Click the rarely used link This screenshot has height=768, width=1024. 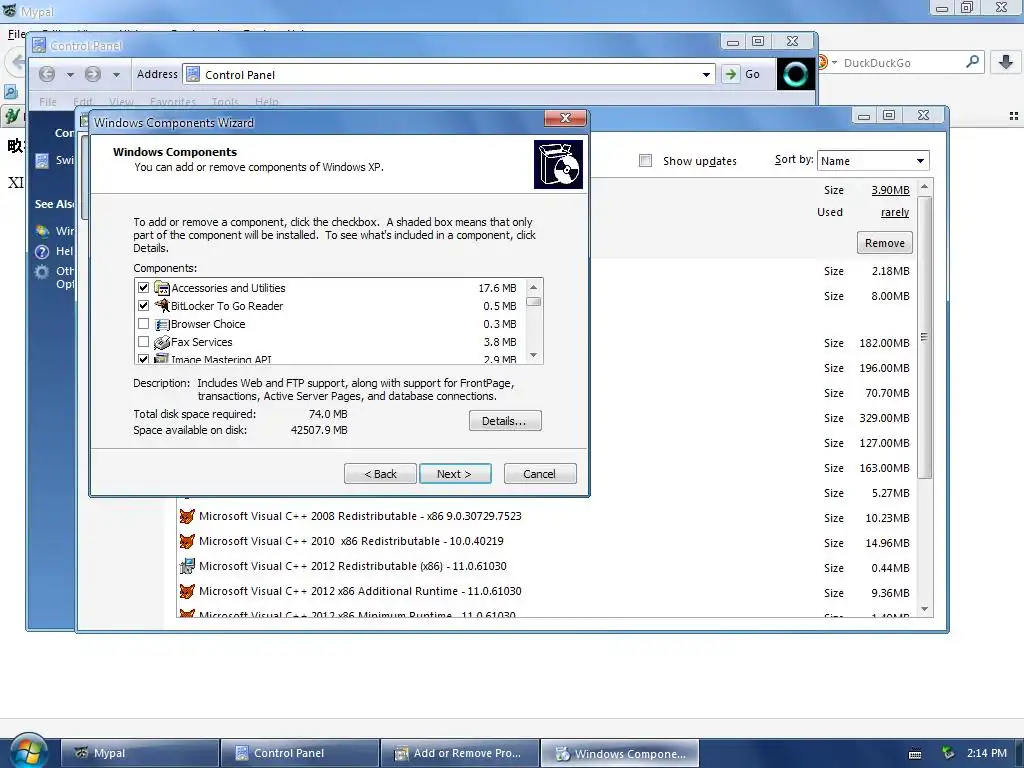click(x=895, y=212)
